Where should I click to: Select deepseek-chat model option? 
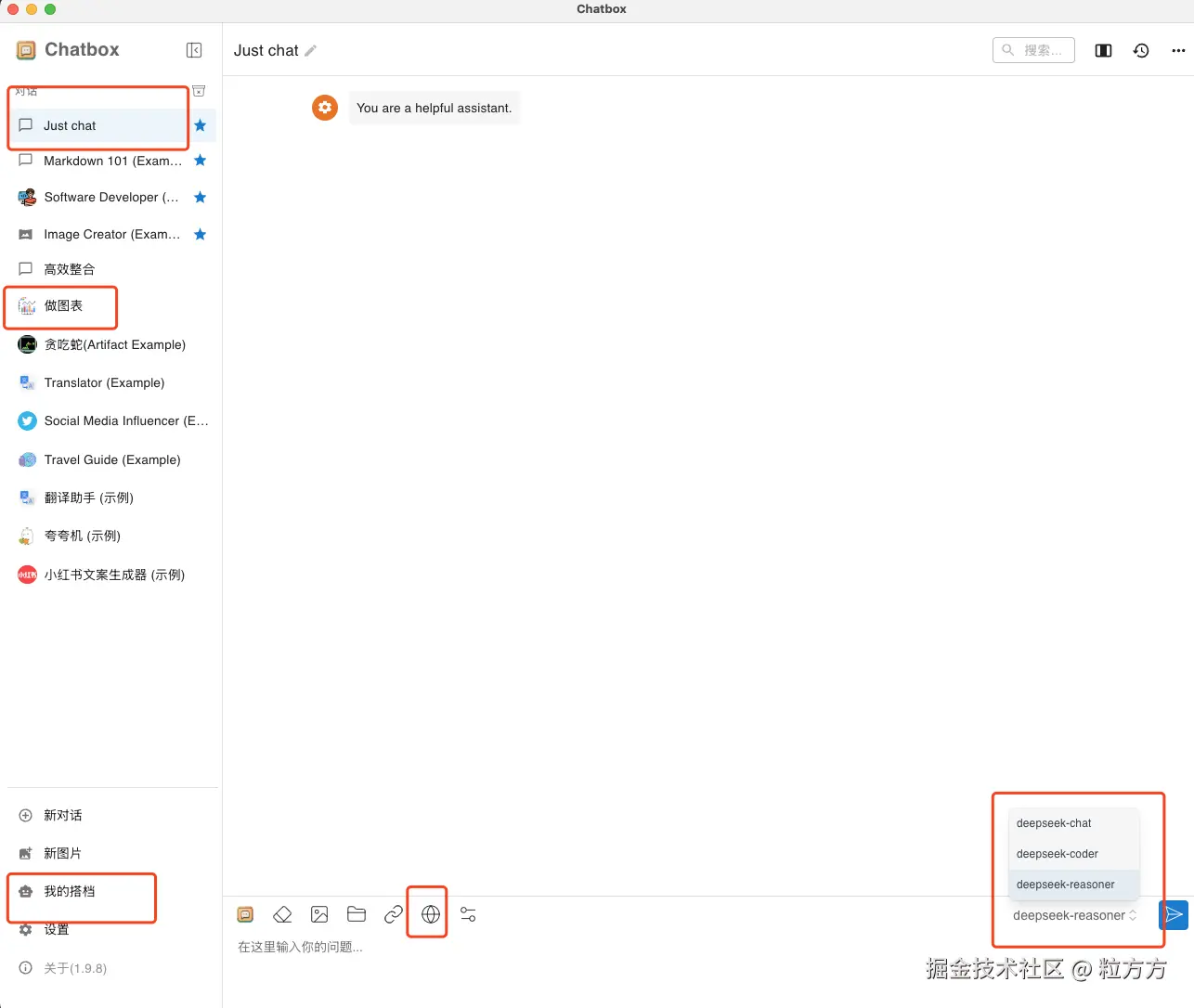click(1073, 823)
